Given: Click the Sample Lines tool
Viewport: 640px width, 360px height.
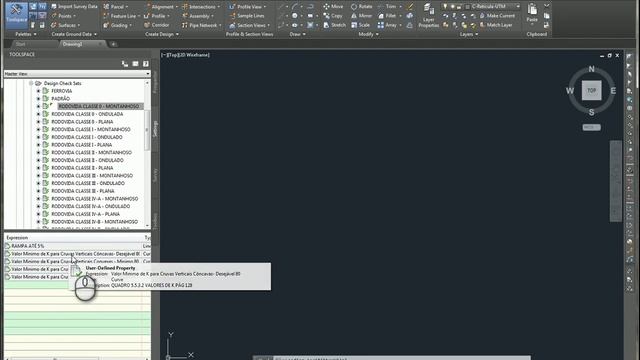Looking at the screenshot, I should click(x=247, y=16).
